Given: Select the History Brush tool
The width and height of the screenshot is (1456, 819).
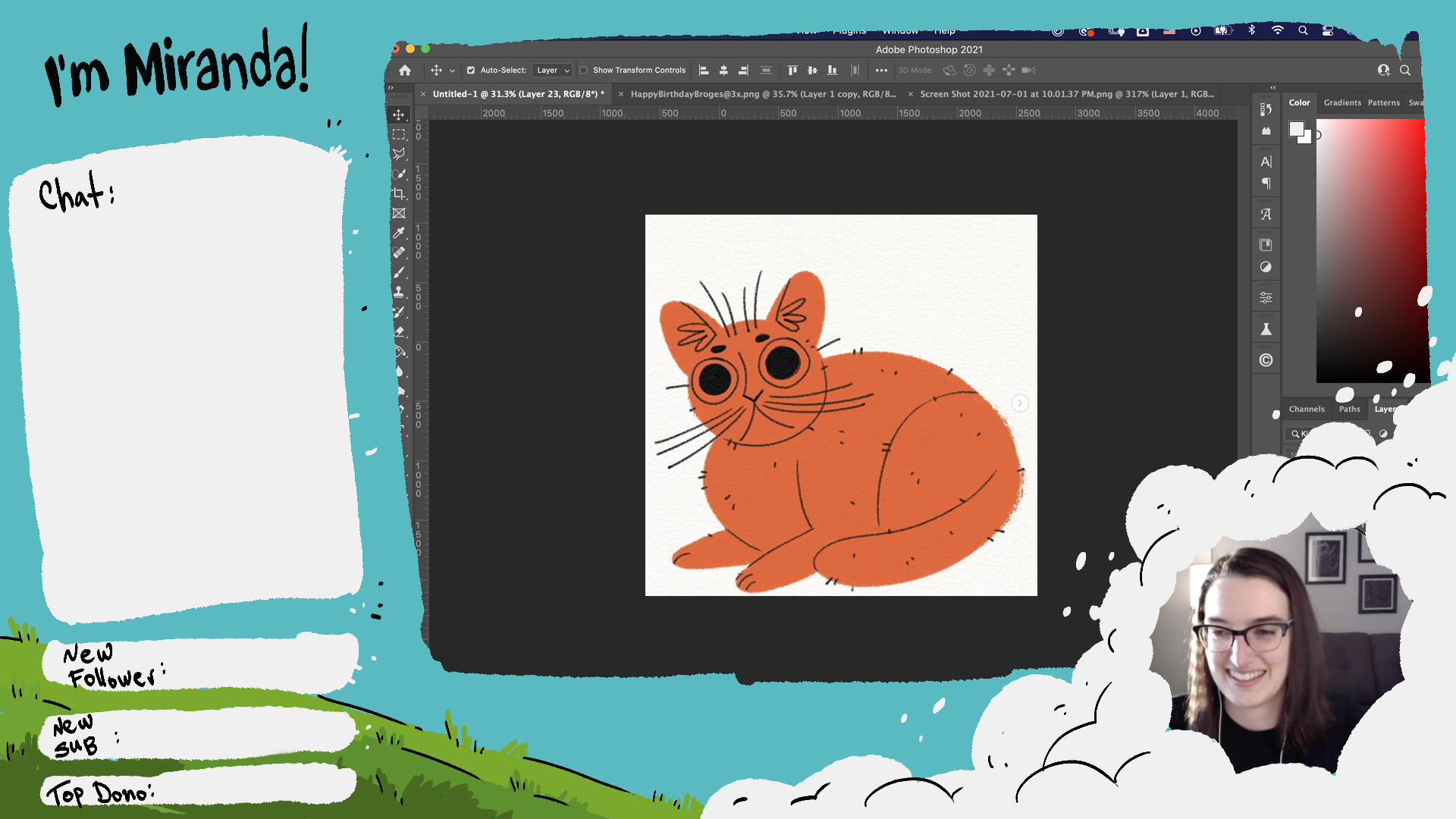Looking at the screenshot, I should pos(398,312).
